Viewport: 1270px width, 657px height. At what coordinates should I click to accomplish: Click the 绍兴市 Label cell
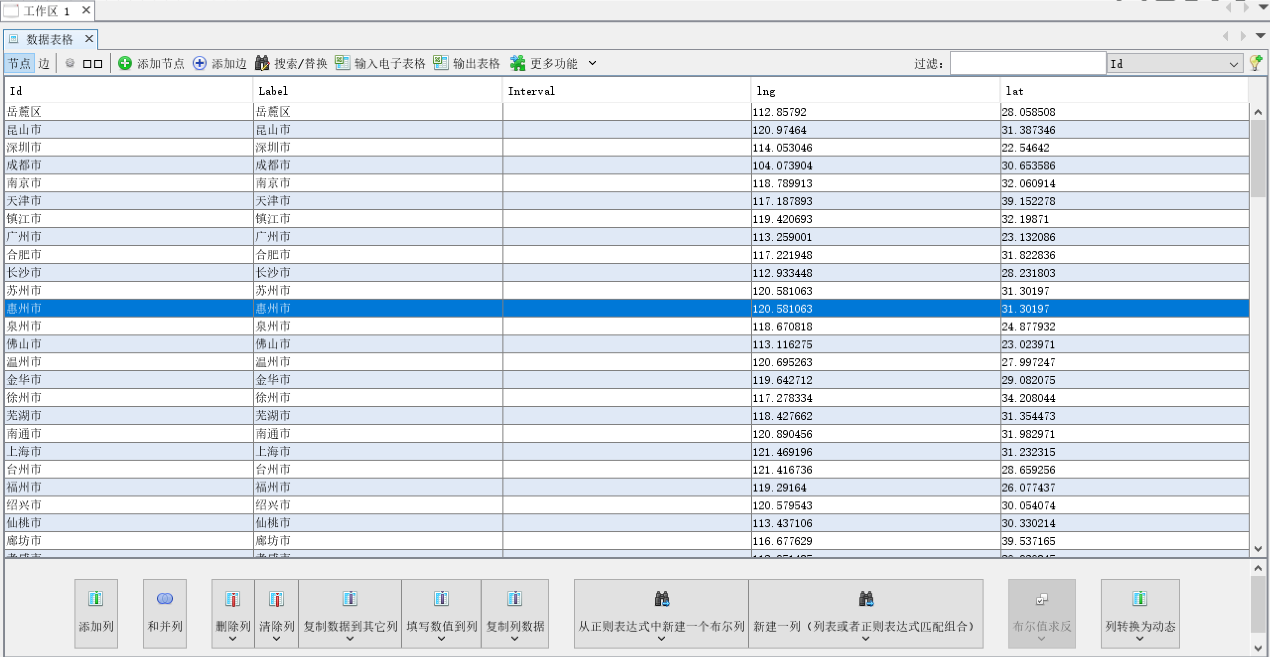(x=378, y=505)
